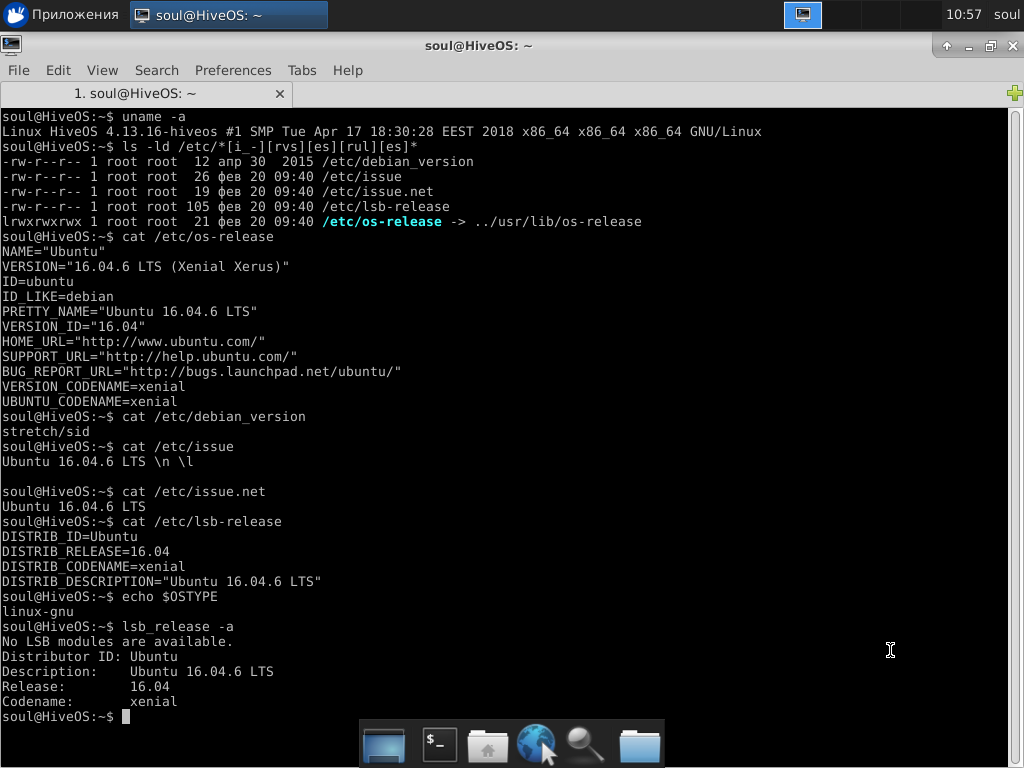1024x768 pixels.
Task: Click the 'Linux HiveOS 4.13.16-hiveos' output line
Action: (x=381, y=132)
